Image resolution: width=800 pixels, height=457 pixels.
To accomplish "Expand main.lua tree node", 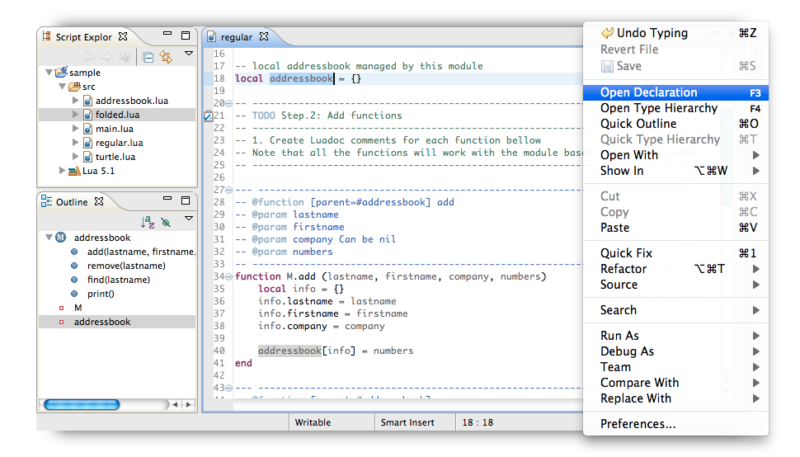I will [x=76, y=129].
